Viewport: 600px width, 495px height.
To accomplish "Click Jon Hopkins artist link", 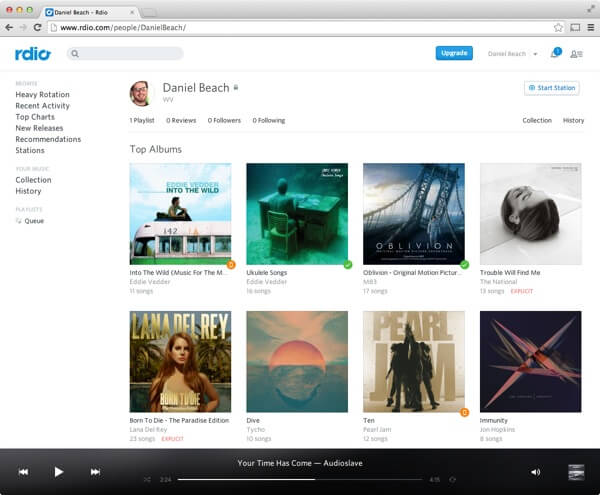I will (x=497, y=429).
